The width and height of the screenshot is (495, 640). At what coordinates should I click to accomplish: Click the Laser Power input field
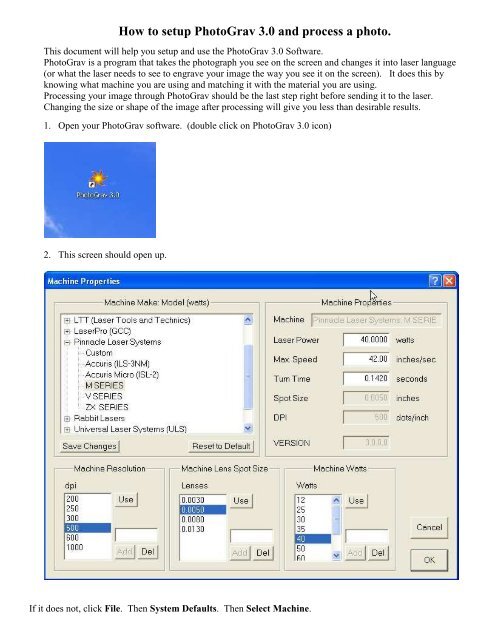(366, 340)
